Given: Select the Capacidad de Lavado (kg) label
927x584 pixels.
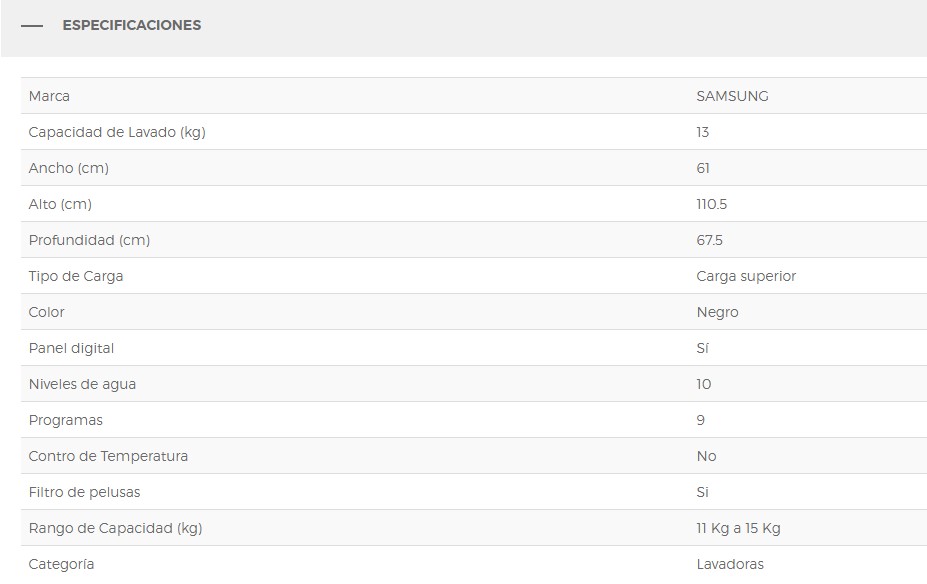Looking at the screenshot, I should (x=117, y=132).
